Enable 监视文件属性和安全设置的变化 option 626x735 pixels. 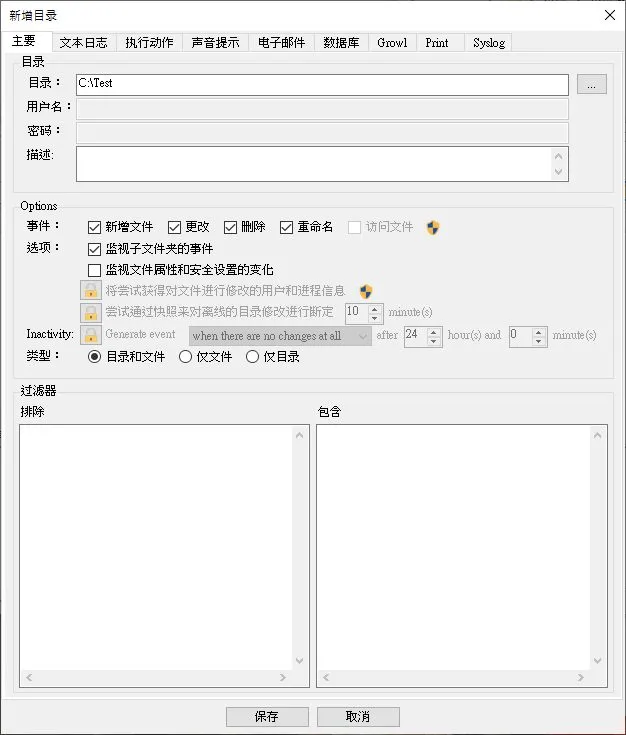point(94,270)
